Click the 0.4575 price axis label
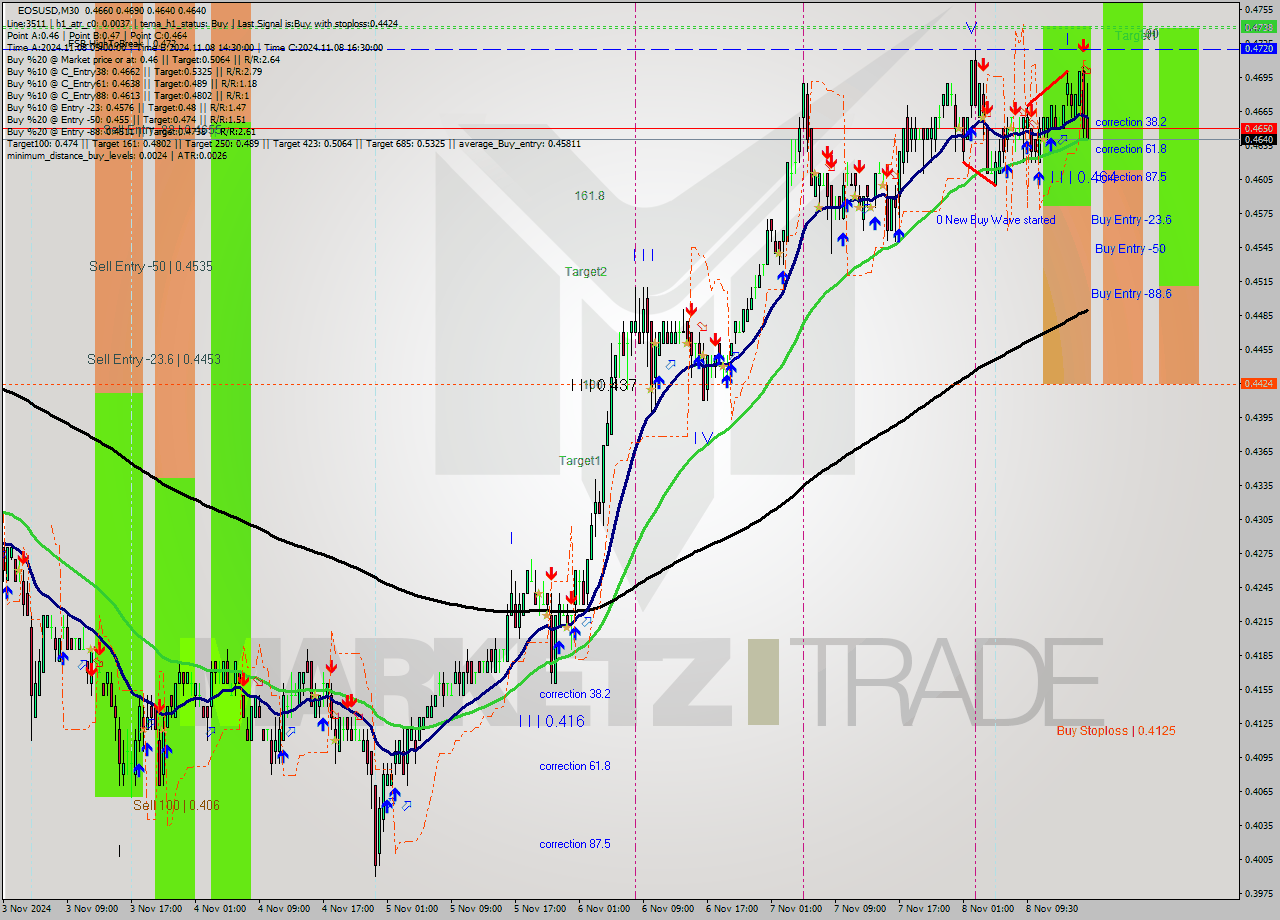The height and width of the screenshot is (920, 1280). pos(1257,213)
